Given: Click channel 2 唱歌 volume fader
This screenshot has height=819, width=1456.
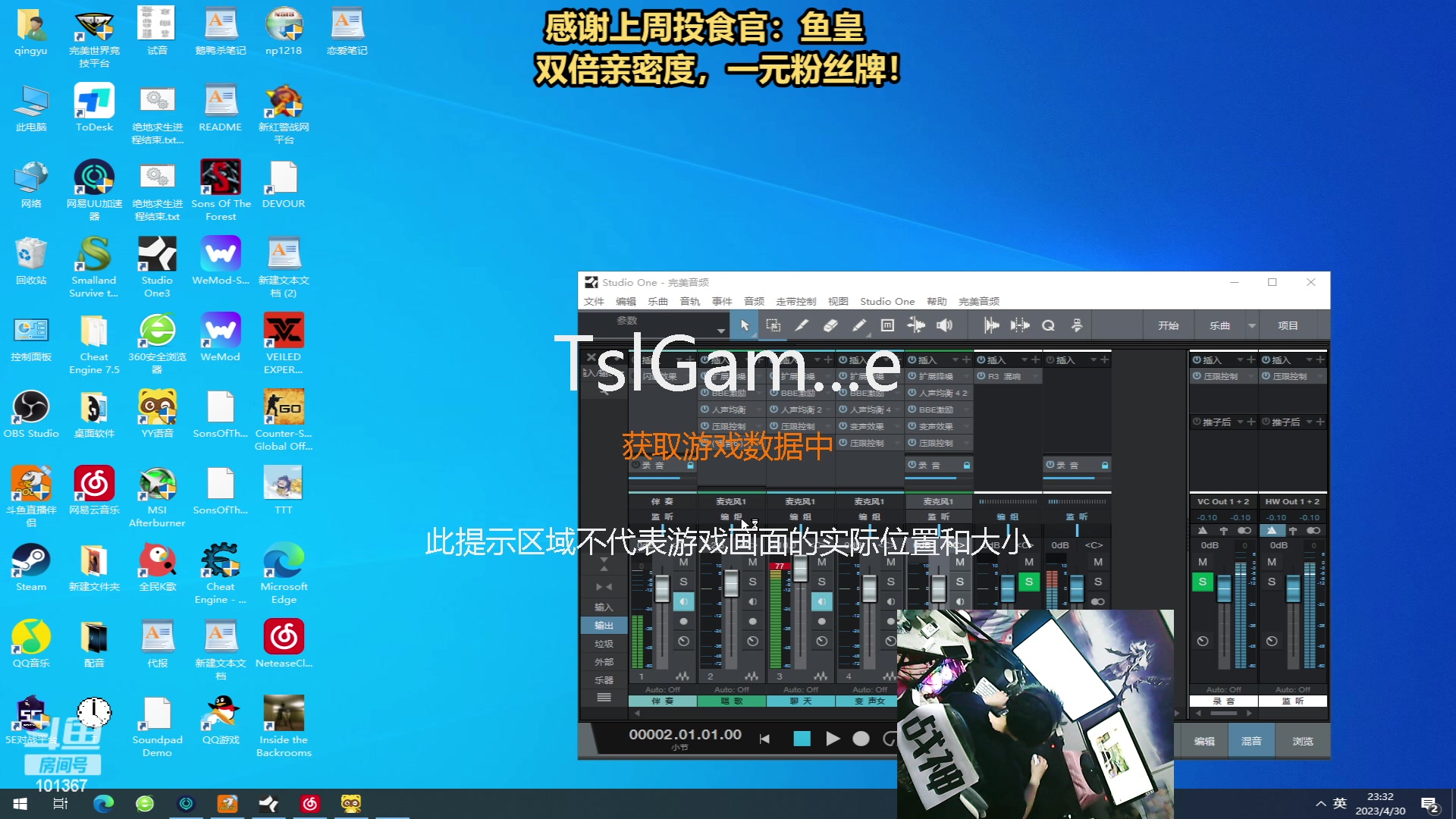Looking at the screenshot, I should (731, 585).
